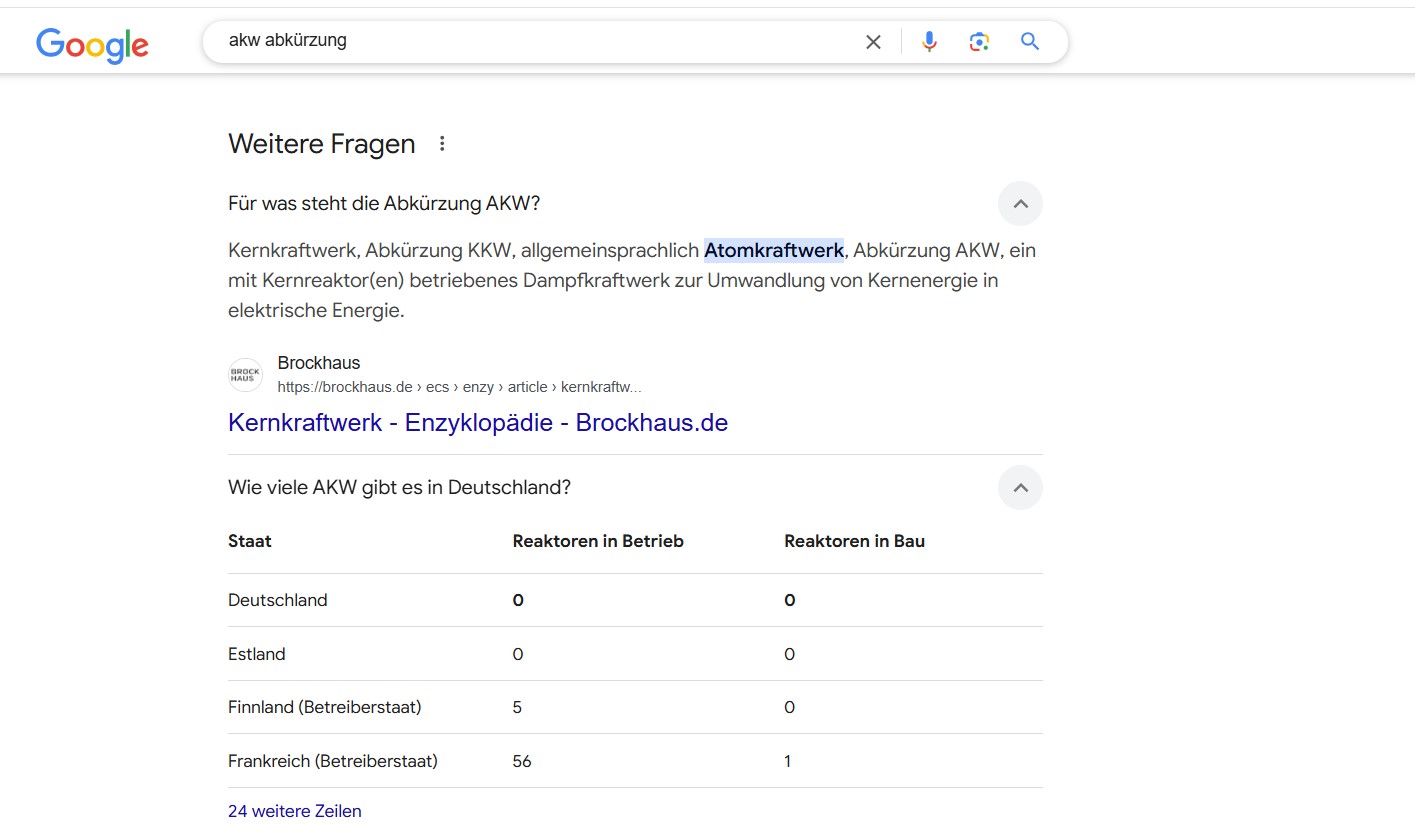Viewport: 1415px width, 835px height.
Task: Open the three-dot menu beside Weitere Fragen
Action: (x=442, y=144)
